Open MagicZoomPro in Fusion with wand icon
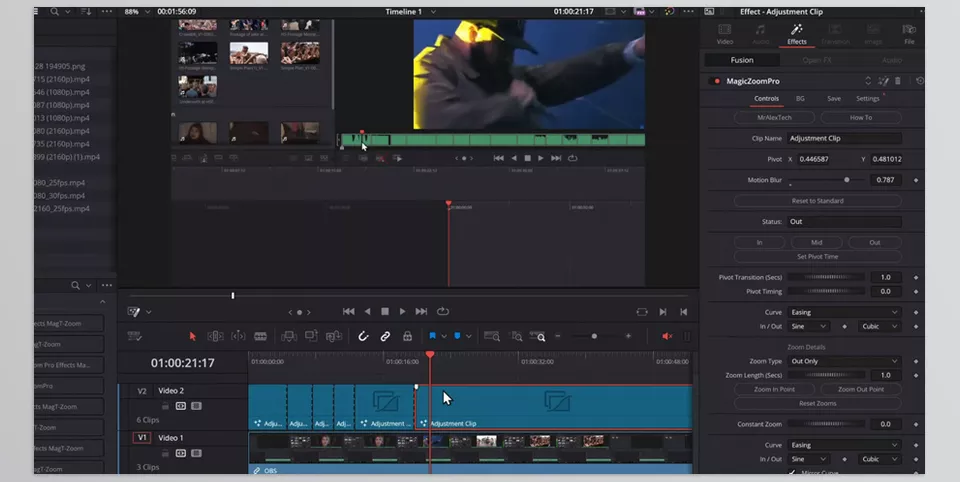This screenshot has width=960, height=482. point(883,81)
